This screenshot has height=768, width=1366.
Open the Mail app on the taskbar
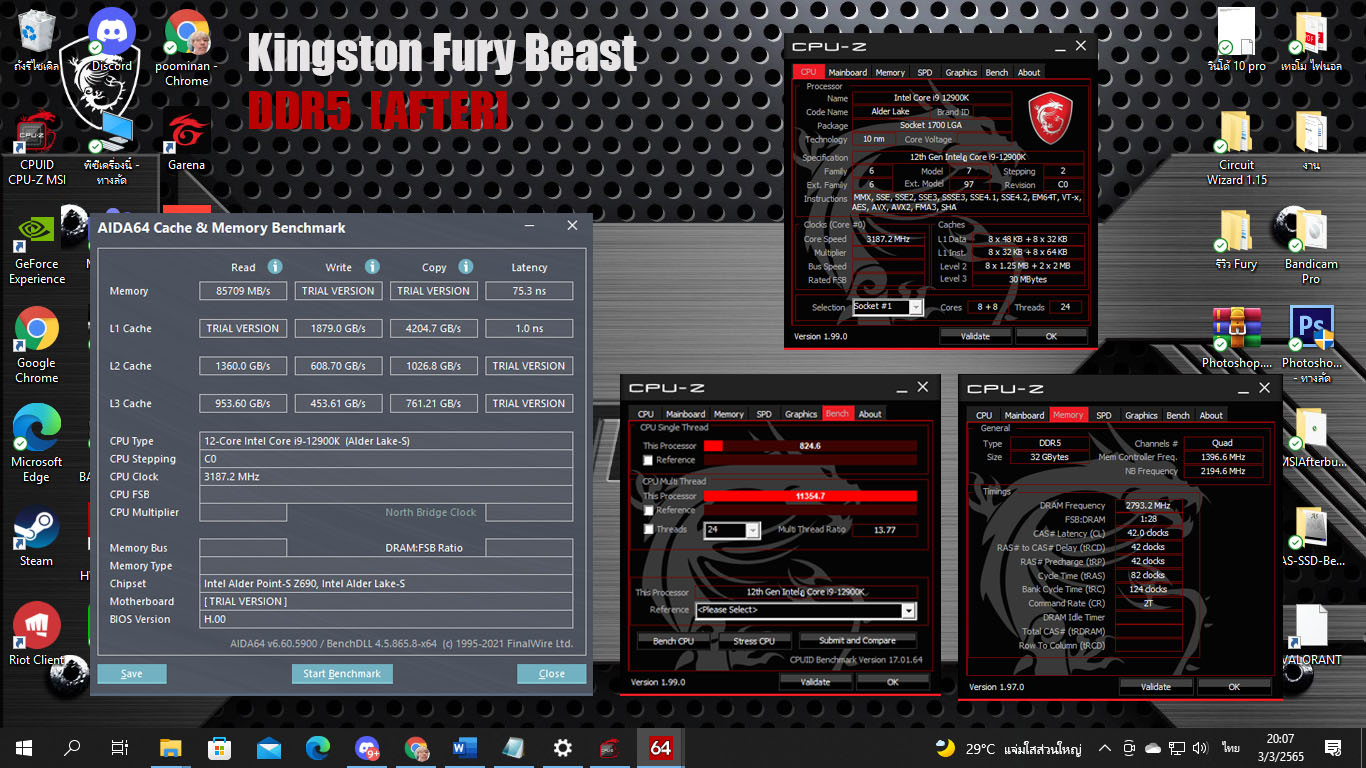click(x=269, y=747)
